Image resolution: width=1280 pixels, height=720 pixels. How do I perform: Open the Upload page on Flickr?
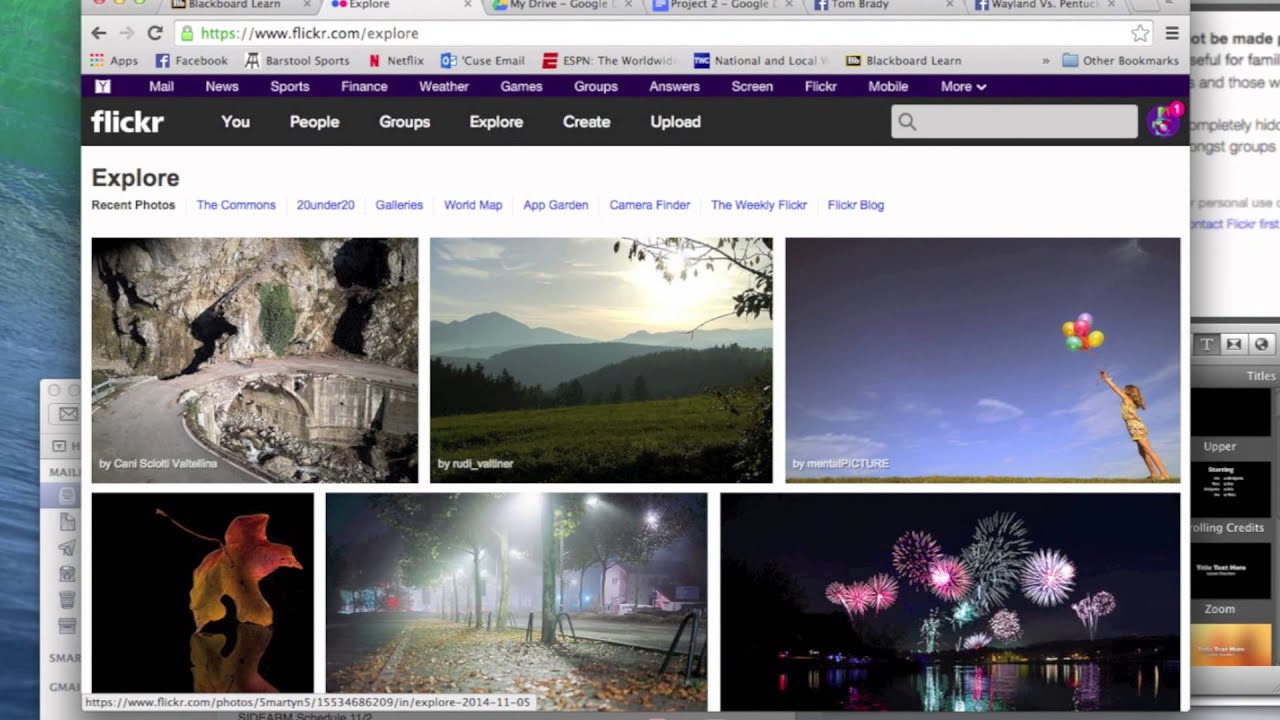coord(676,122)
